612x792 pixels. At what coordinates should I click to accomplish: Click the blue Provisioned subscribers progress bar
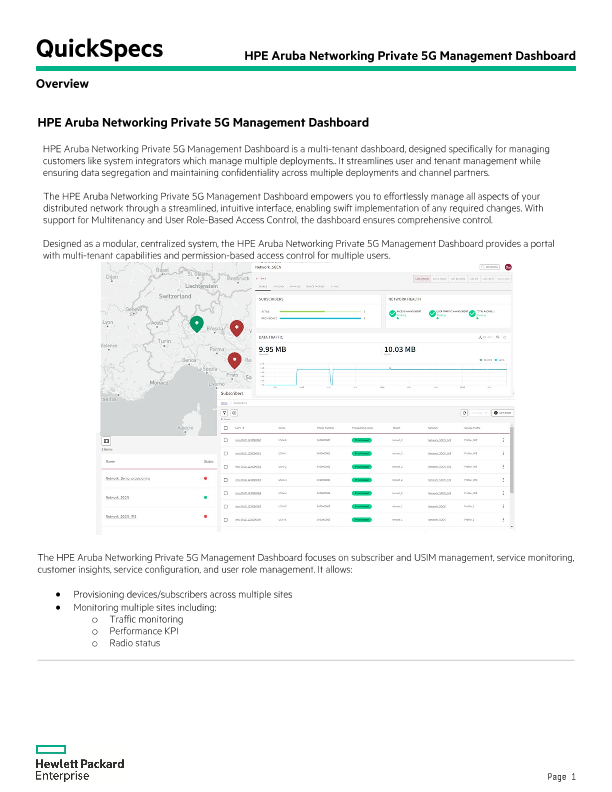point(321,318)
